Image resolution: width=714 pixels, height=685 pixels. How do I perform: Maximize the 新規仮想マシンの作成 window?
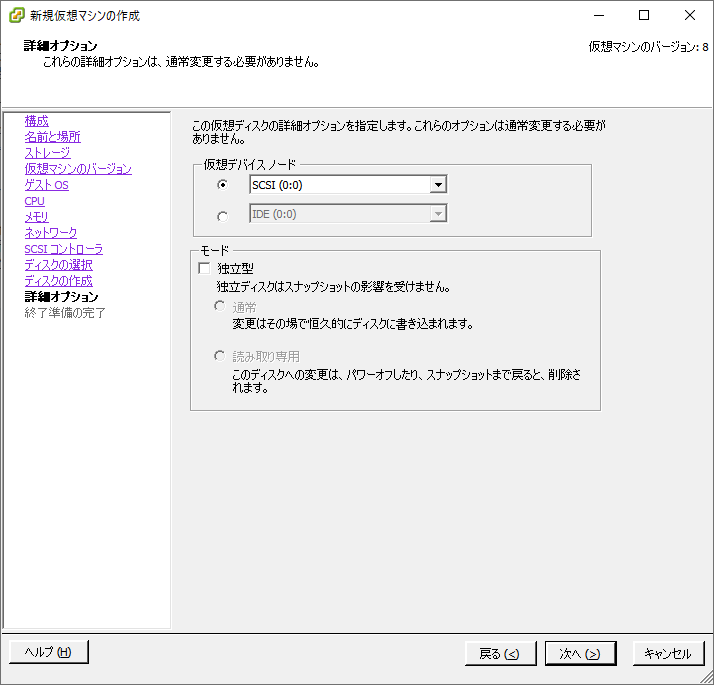point(644,15)
